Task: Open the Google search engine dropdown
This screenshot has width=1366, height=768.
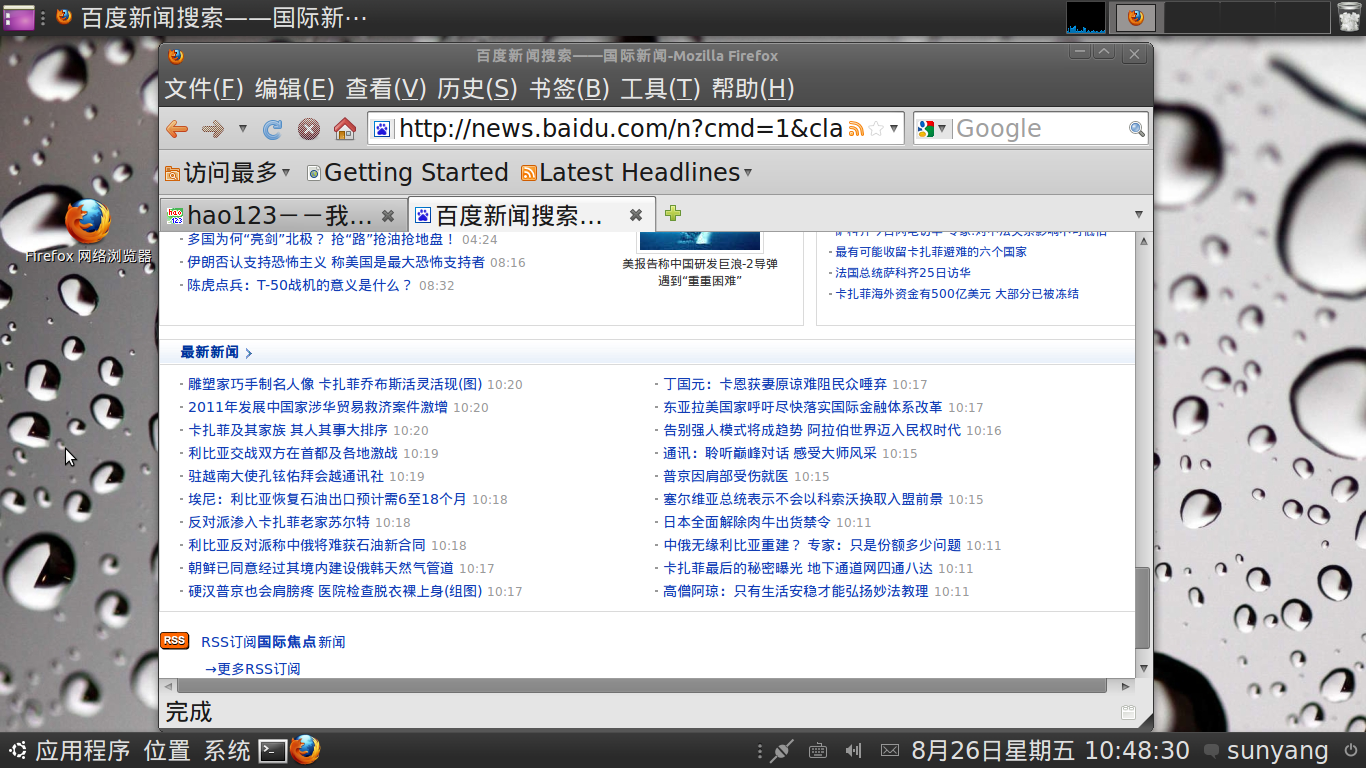Action: click(934, 129)
